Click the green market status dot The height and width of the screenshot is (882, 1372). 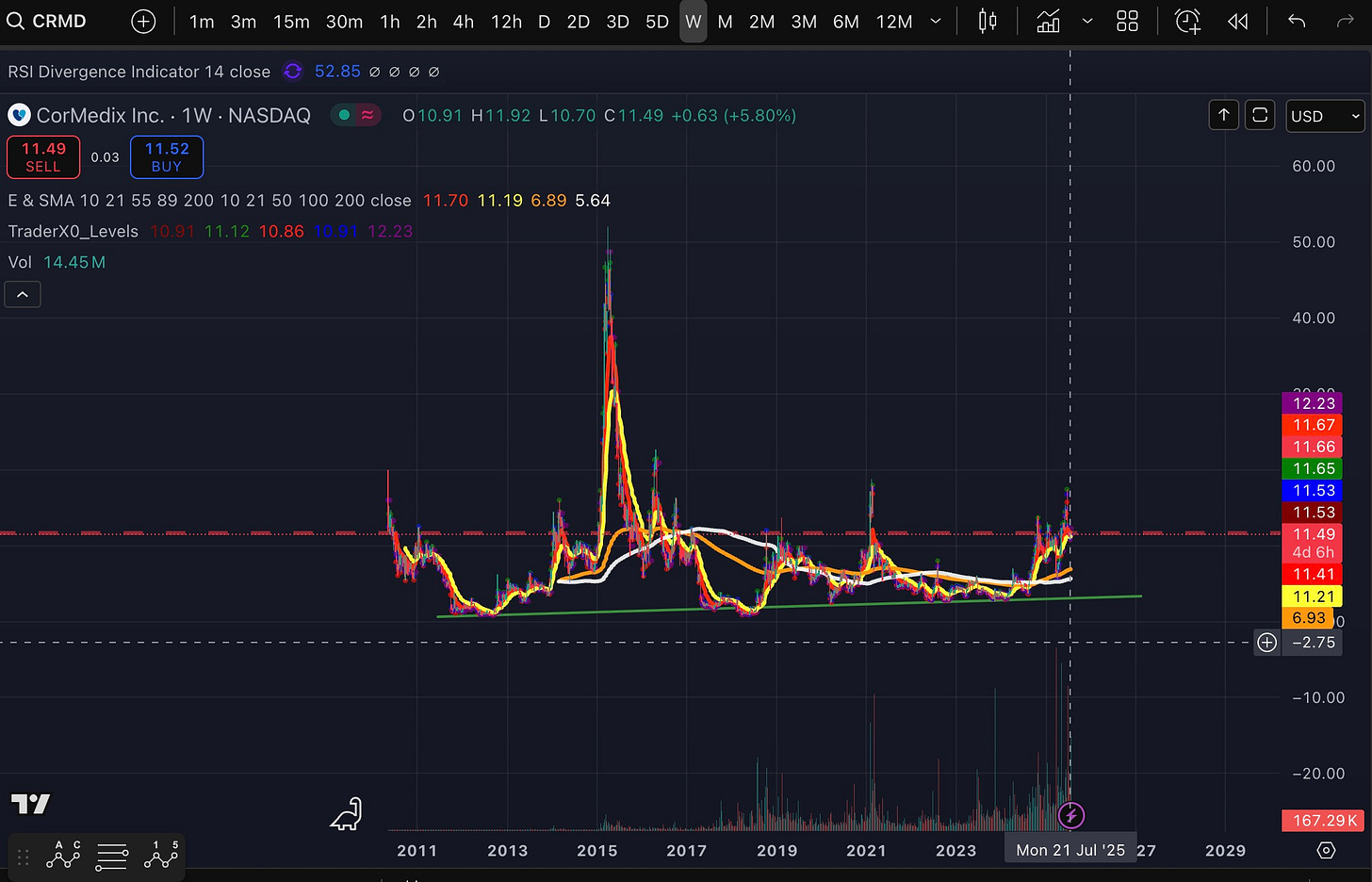(344, 115)
